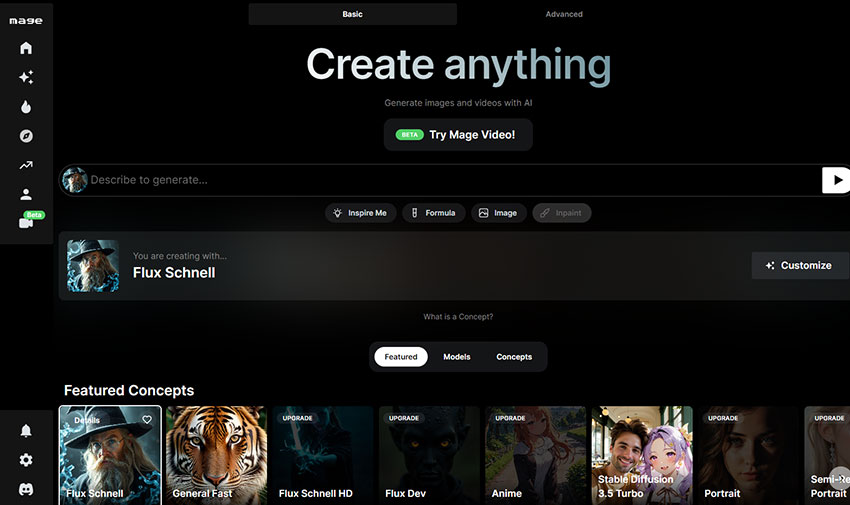Viewport: 850px width, 505px height.
Task: Open the settings gear icon
Action: click(25, 460)
